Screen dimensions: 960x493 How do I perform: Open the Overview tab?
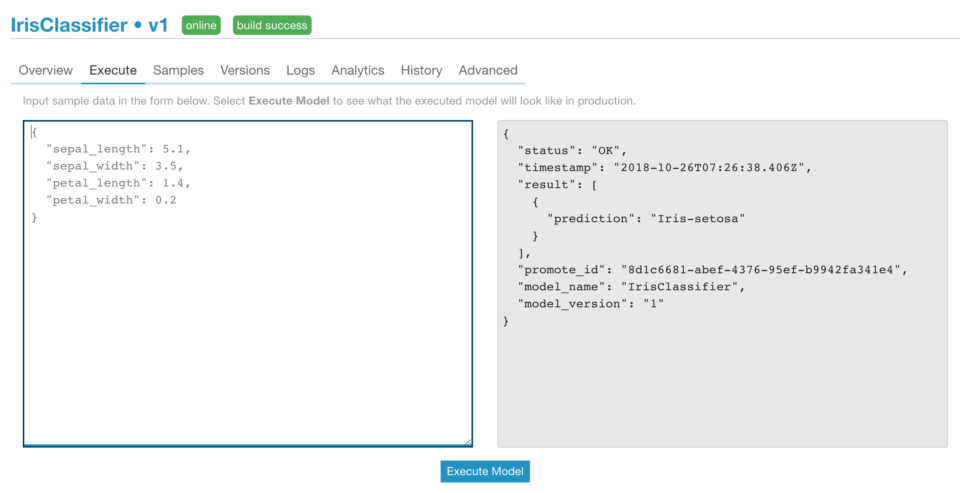[45, 70]
